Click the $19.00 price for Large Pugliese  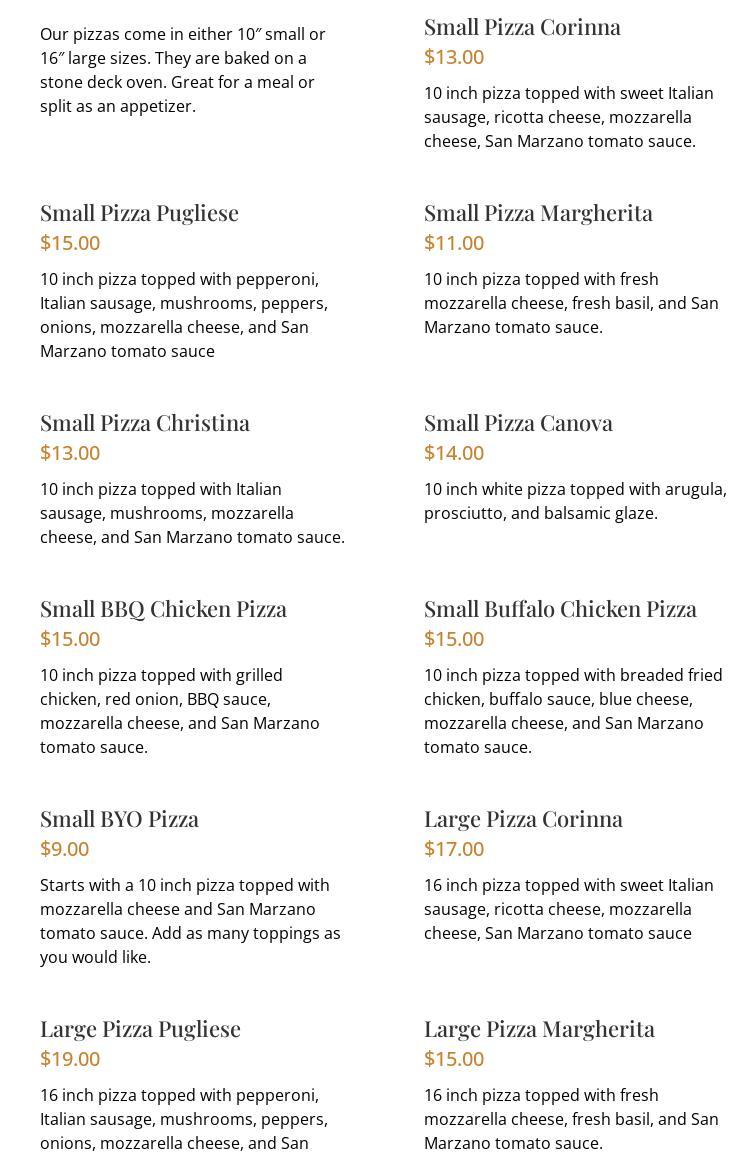coord(70,1059)
